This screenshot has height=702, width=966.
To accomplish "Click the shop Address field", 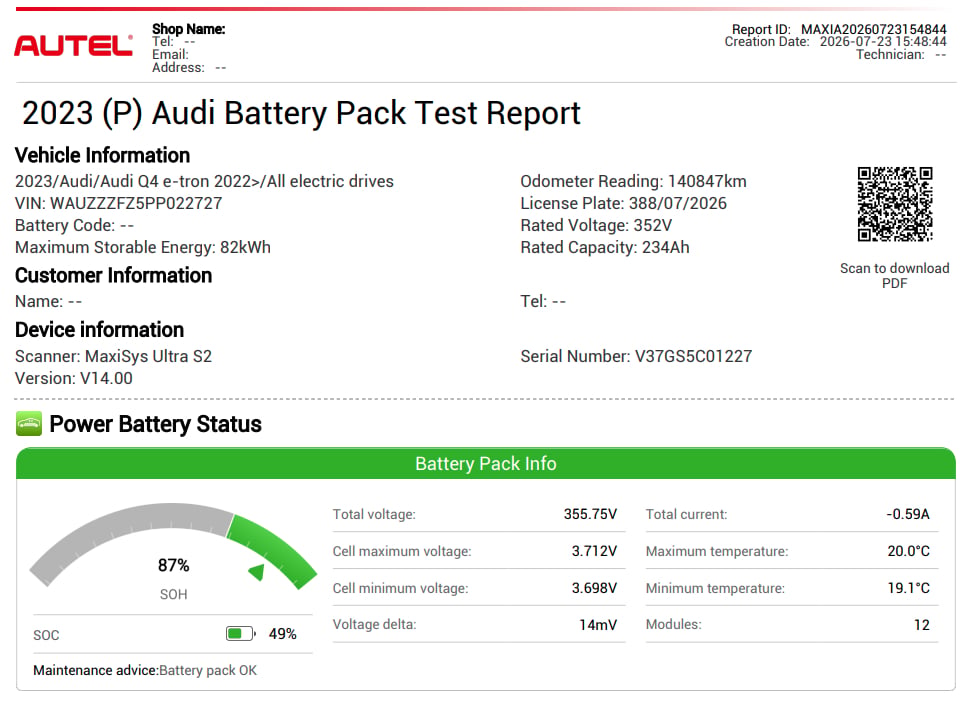I will 189,68.
